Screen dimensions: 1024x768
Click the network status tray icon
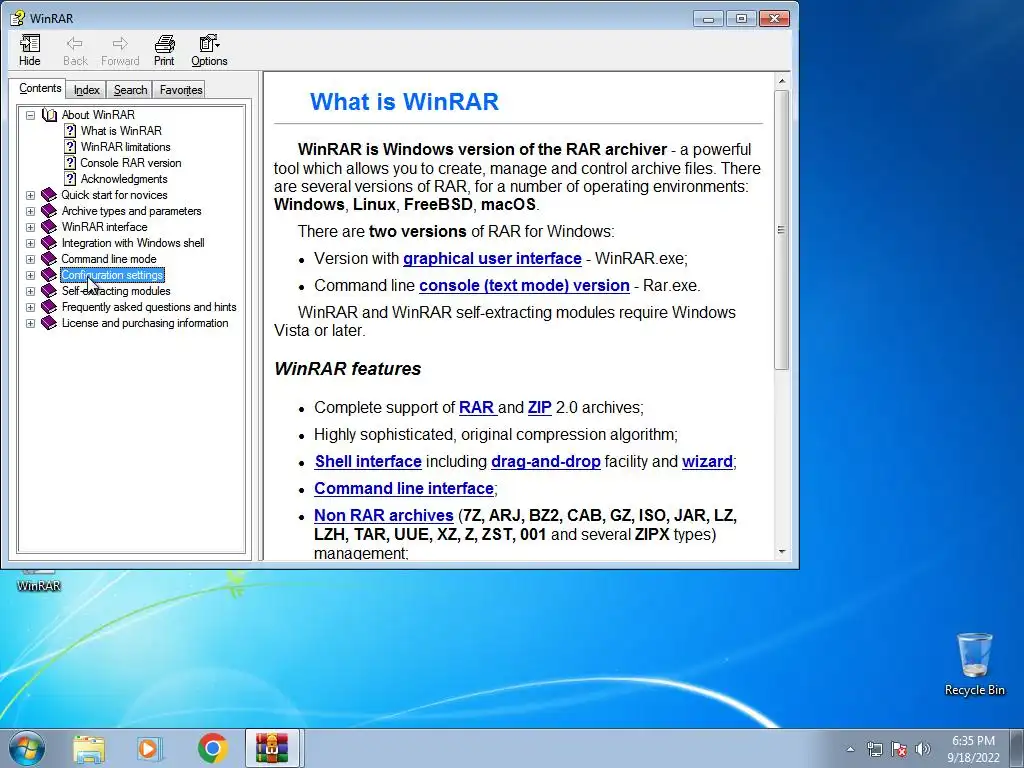click(x=874, y=749)
